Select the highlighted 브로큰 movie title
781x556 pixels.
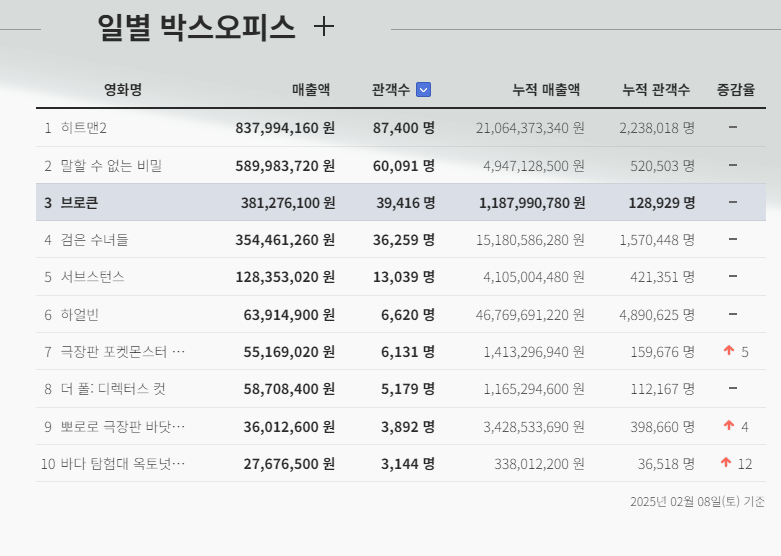coord(79,203)
